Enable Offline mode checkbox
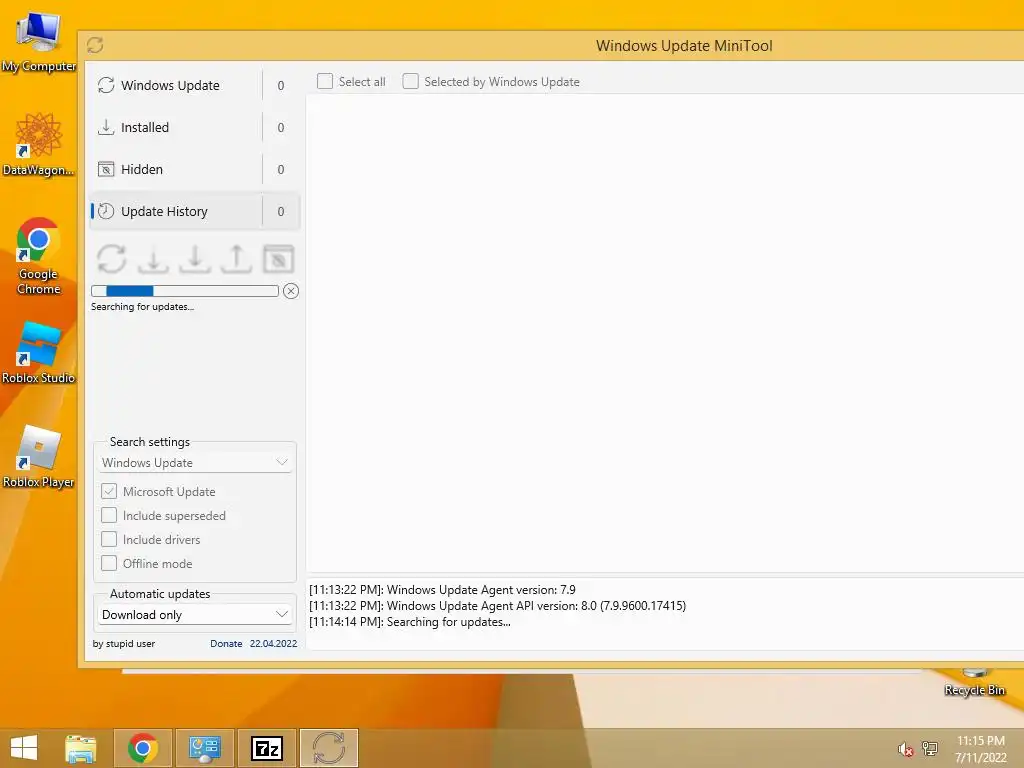The image size is (1024, 768). click(109, 563)
